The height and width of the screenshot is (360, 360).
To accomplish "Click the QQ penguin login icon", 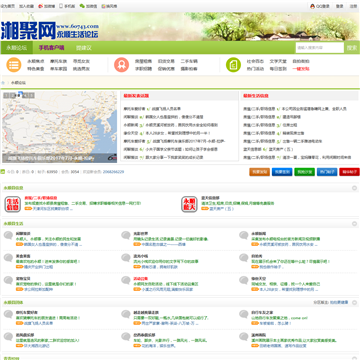I will 312,6.
